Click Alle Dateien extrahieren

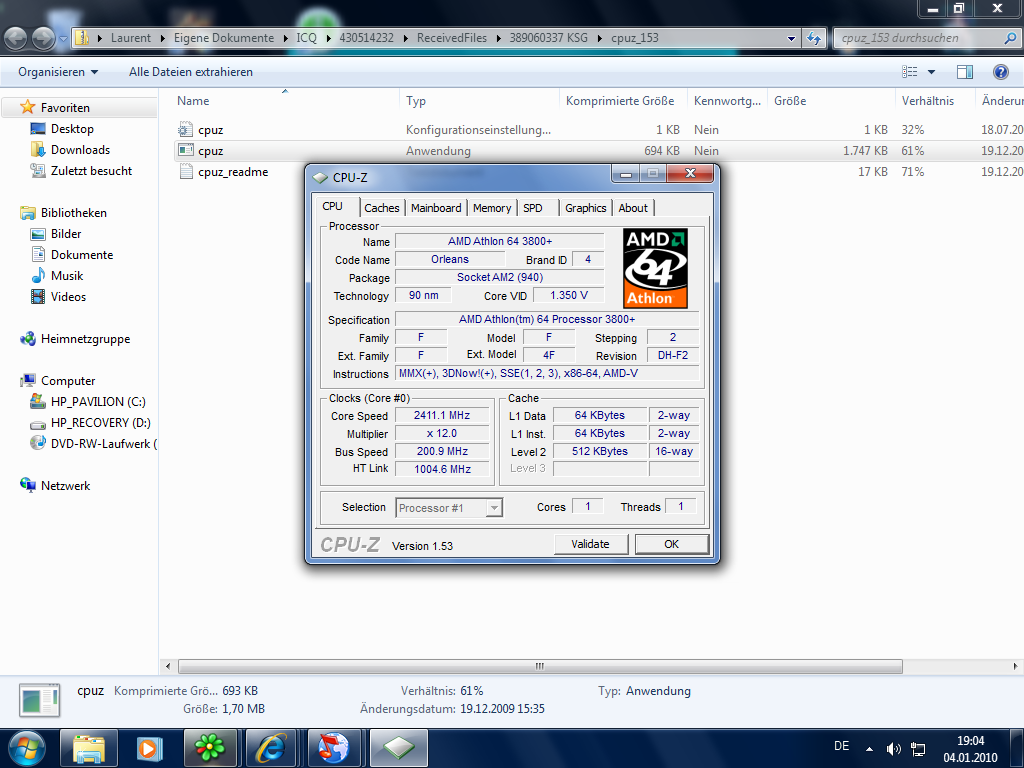point(191,72)
